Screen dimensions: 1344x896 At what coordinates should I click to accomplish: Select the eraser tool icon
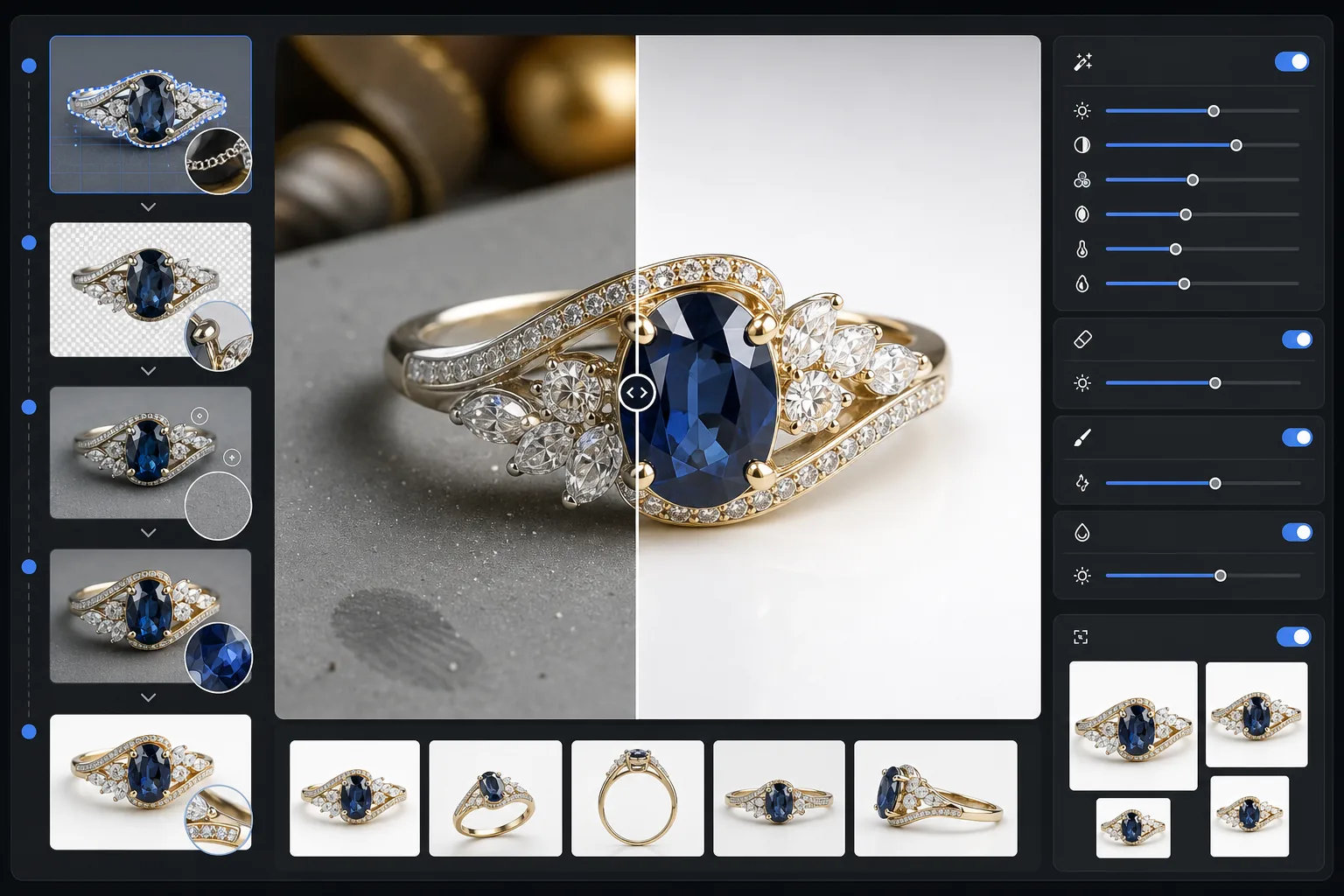[x=1082, y=339]
